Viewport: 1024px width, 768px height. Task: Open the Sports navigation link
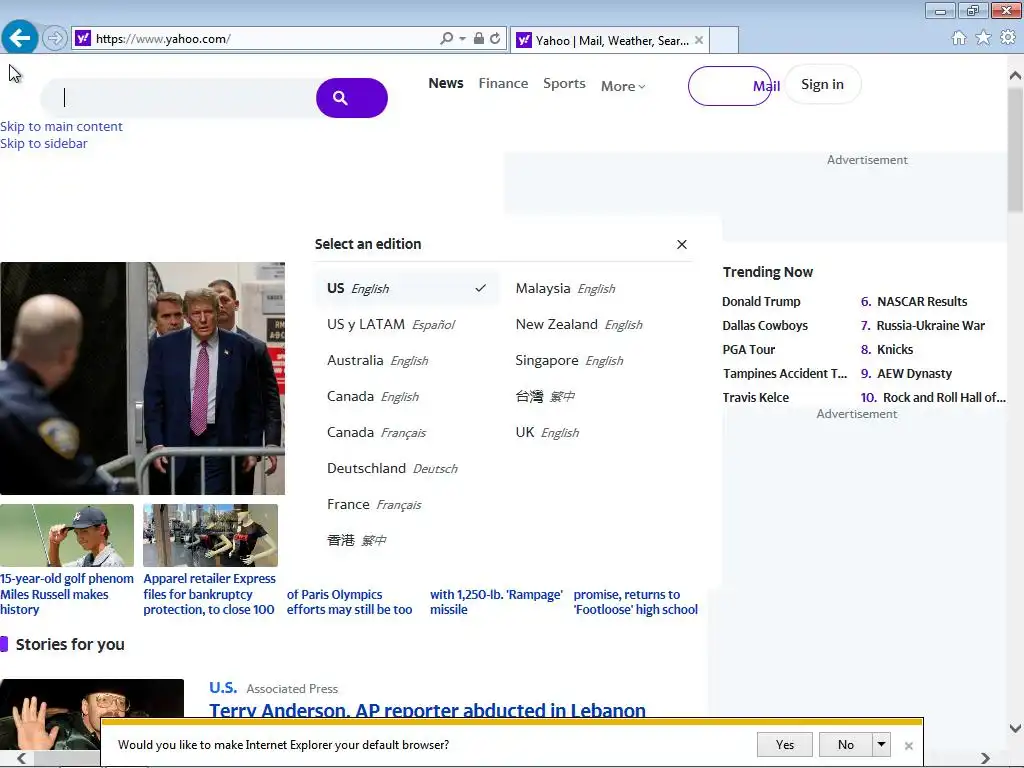pos(564,84)
